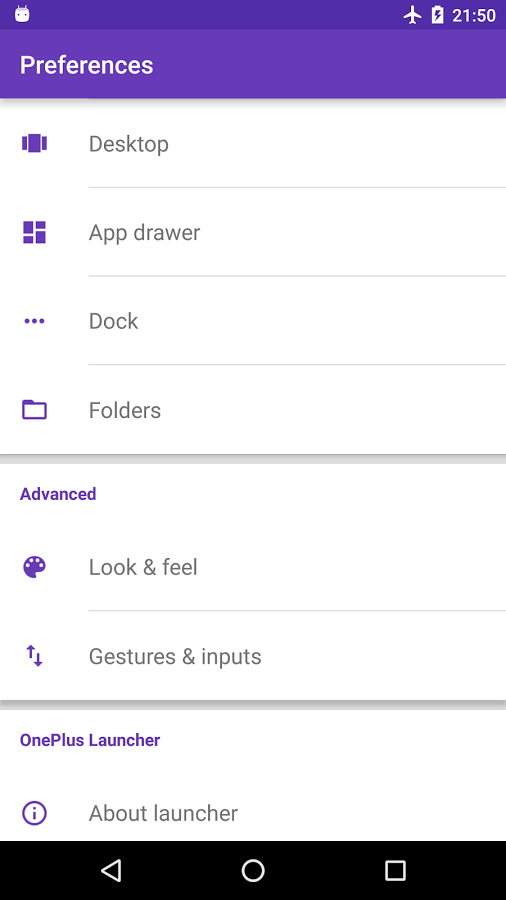Open Dock settings entry
The image size is (506, 900).
pyautogui.click(x=253, y=321)
